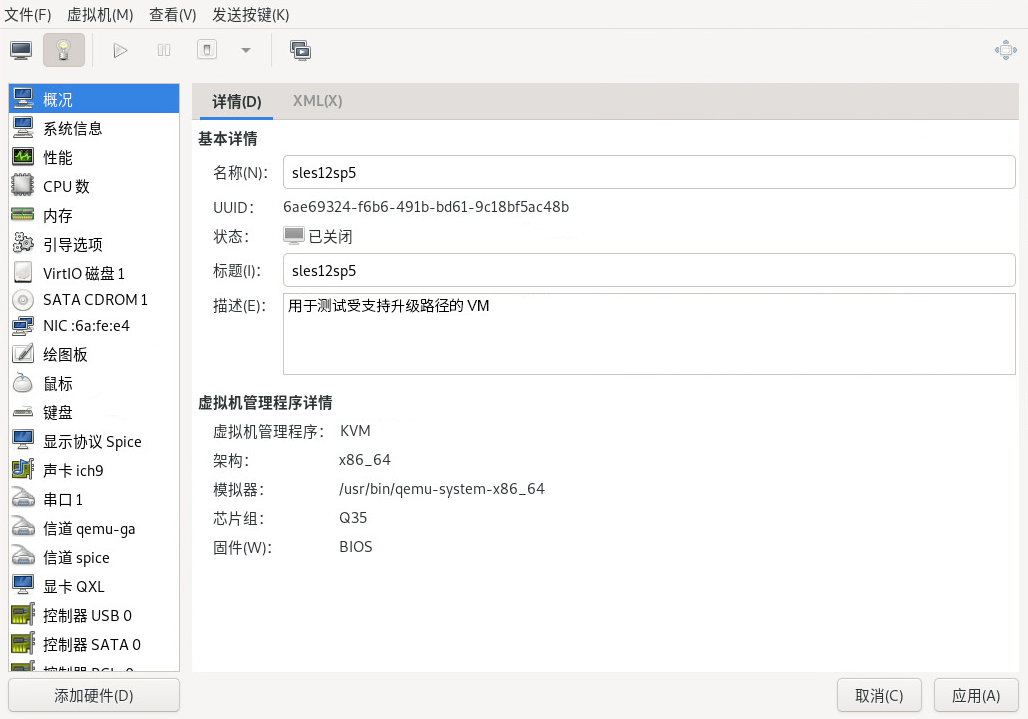Click the 应用(A) apply button
The width and height of the screenshot is (1028, 719).
click(x=976, y=695)
